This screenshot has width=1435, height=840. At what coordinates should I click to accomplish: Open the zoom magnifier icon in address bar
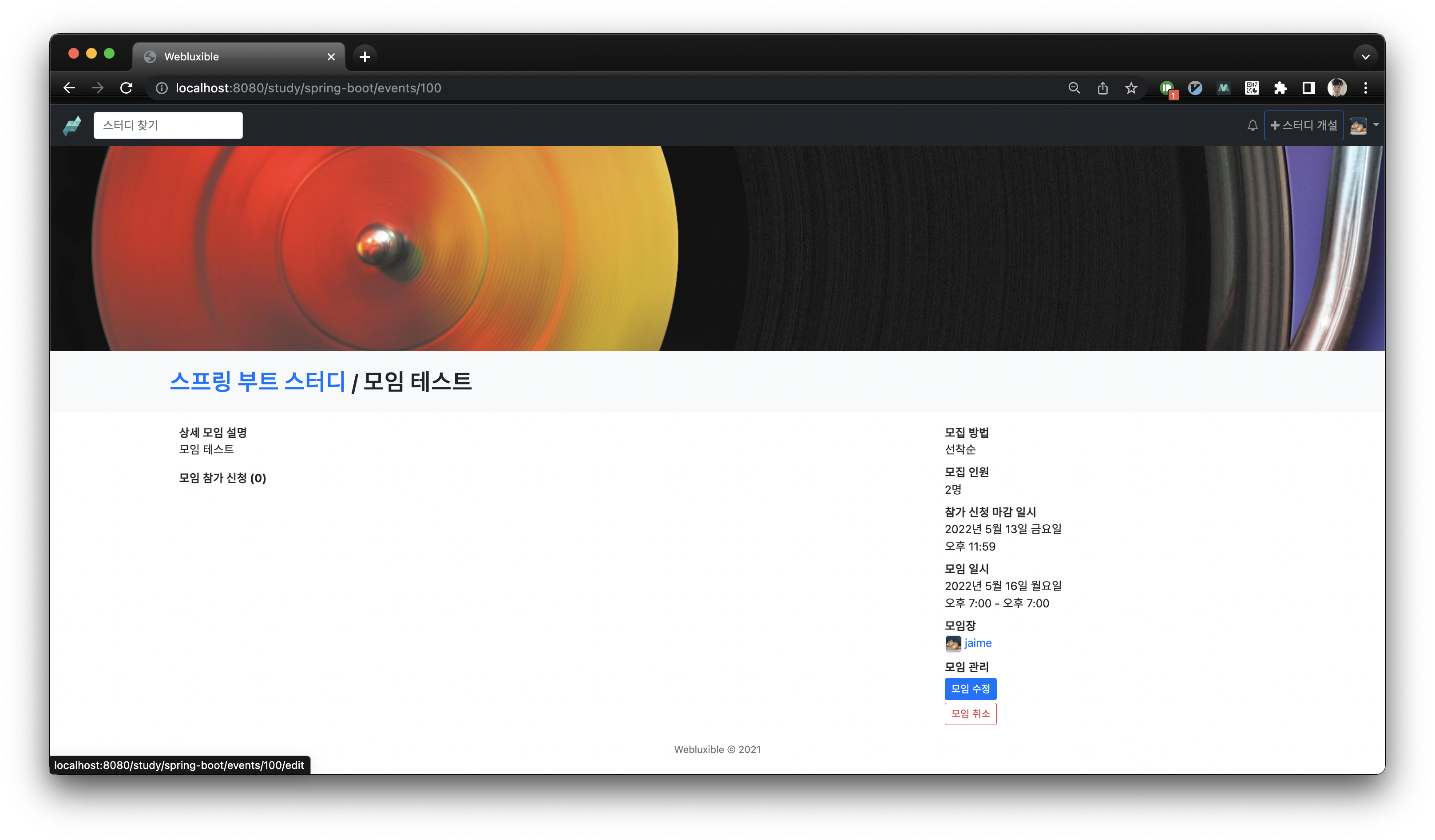coord(1074,88)
